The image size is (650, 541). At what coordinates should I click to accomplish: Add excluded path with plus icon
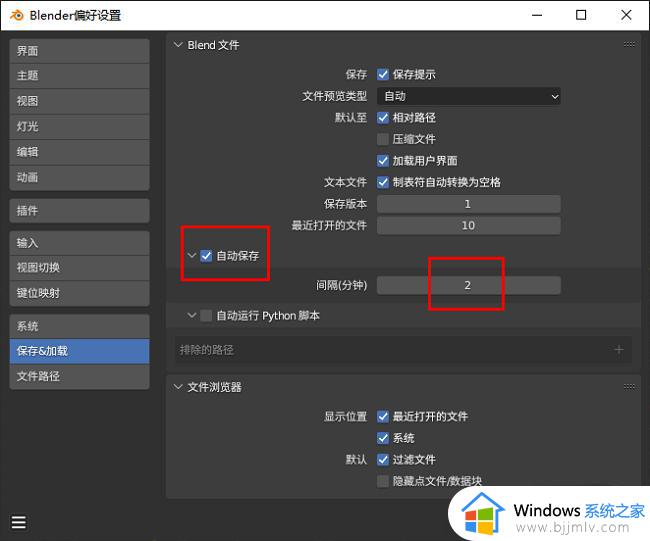[618, 349]
